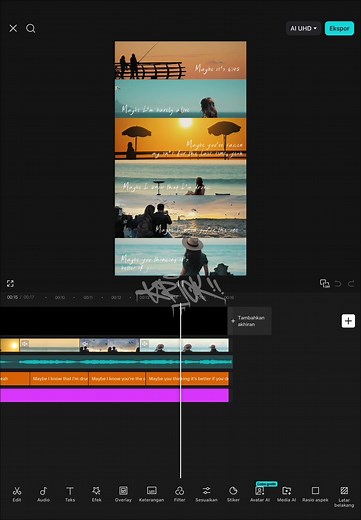Open the compare/duplicate icon beside undo
The height and width of the screenshot is (520, 361).
click(x=324, y=283)
